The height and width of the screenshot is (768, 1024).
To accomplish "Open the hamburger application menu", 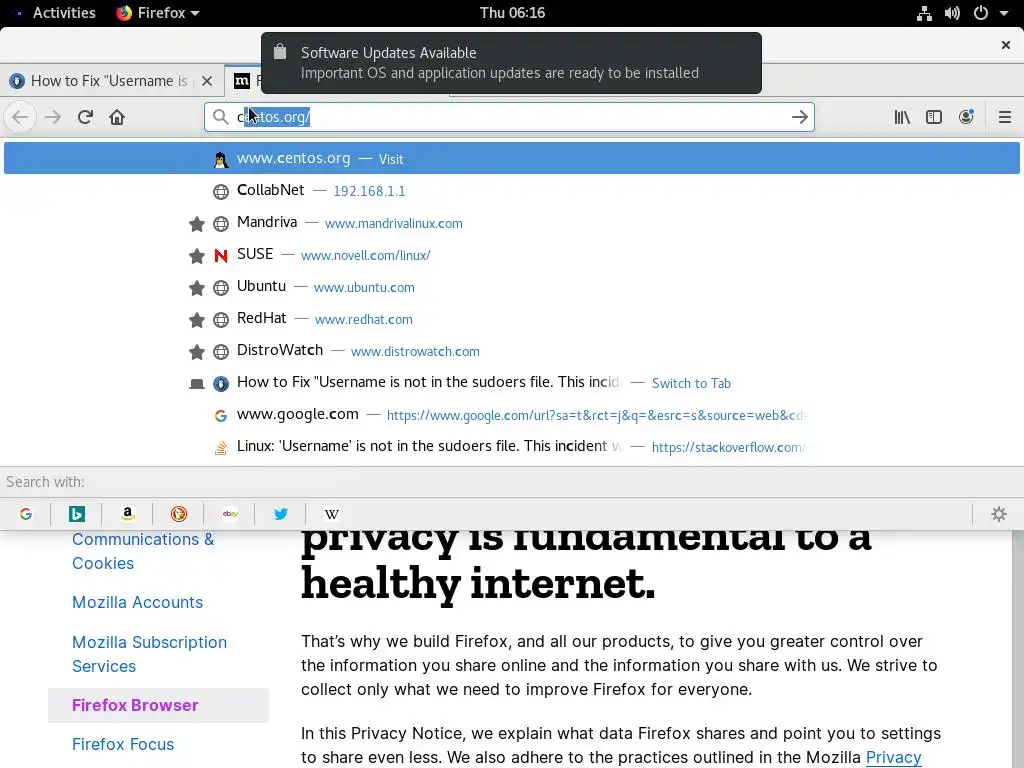I will (1004, 118).
